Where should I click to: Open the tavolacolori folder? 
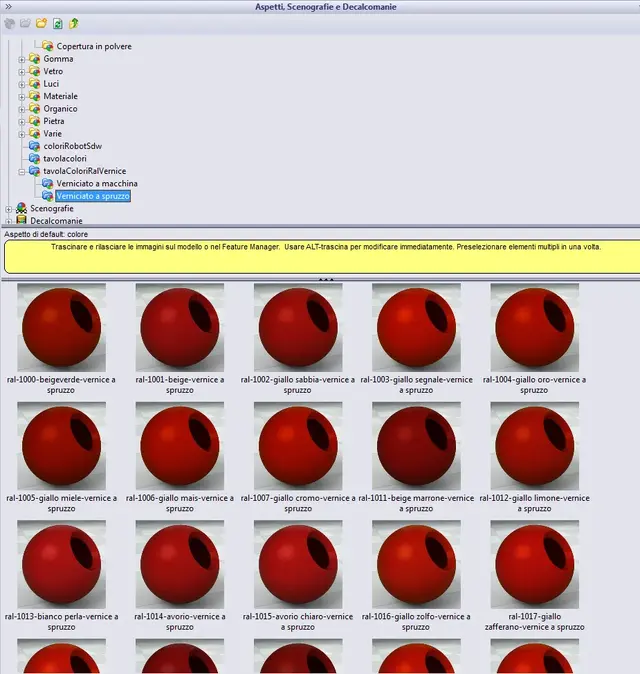click(64, 159)
